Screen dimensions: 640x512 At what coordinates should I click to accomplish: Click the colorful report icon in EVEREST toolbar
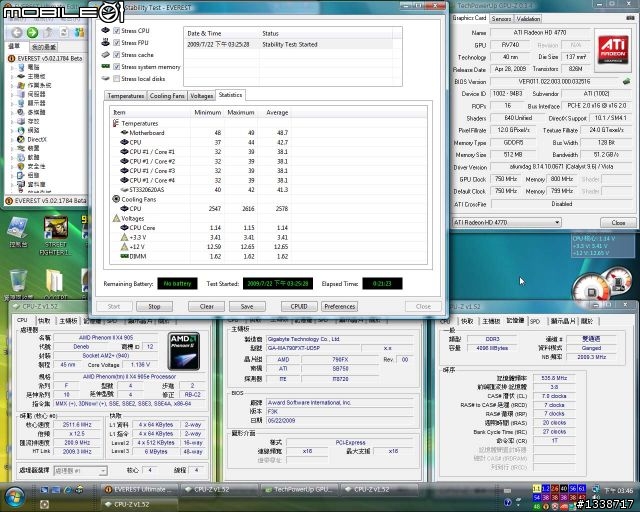80,33
